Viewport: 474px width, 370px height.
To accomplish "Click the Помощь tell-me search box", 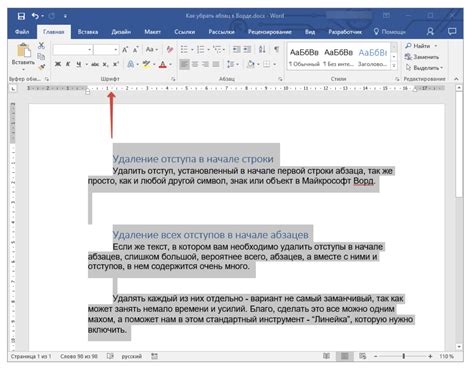I will [390, 32].
